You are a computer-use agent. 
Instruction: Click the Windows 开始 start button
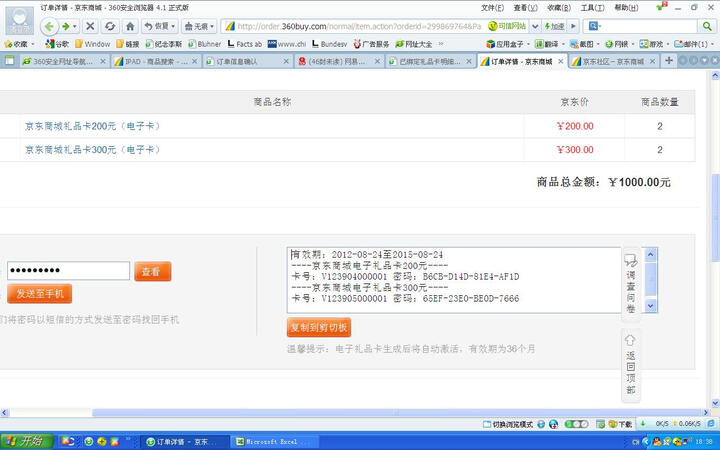coord(26,442)
